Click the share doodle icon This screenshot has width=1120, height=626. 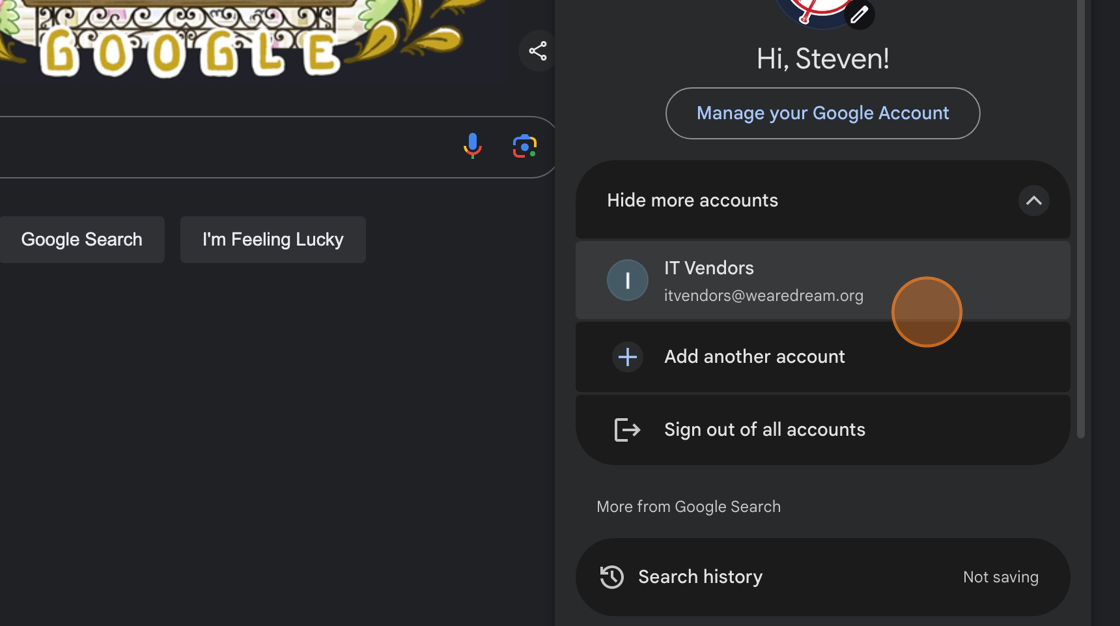[537, 51]
